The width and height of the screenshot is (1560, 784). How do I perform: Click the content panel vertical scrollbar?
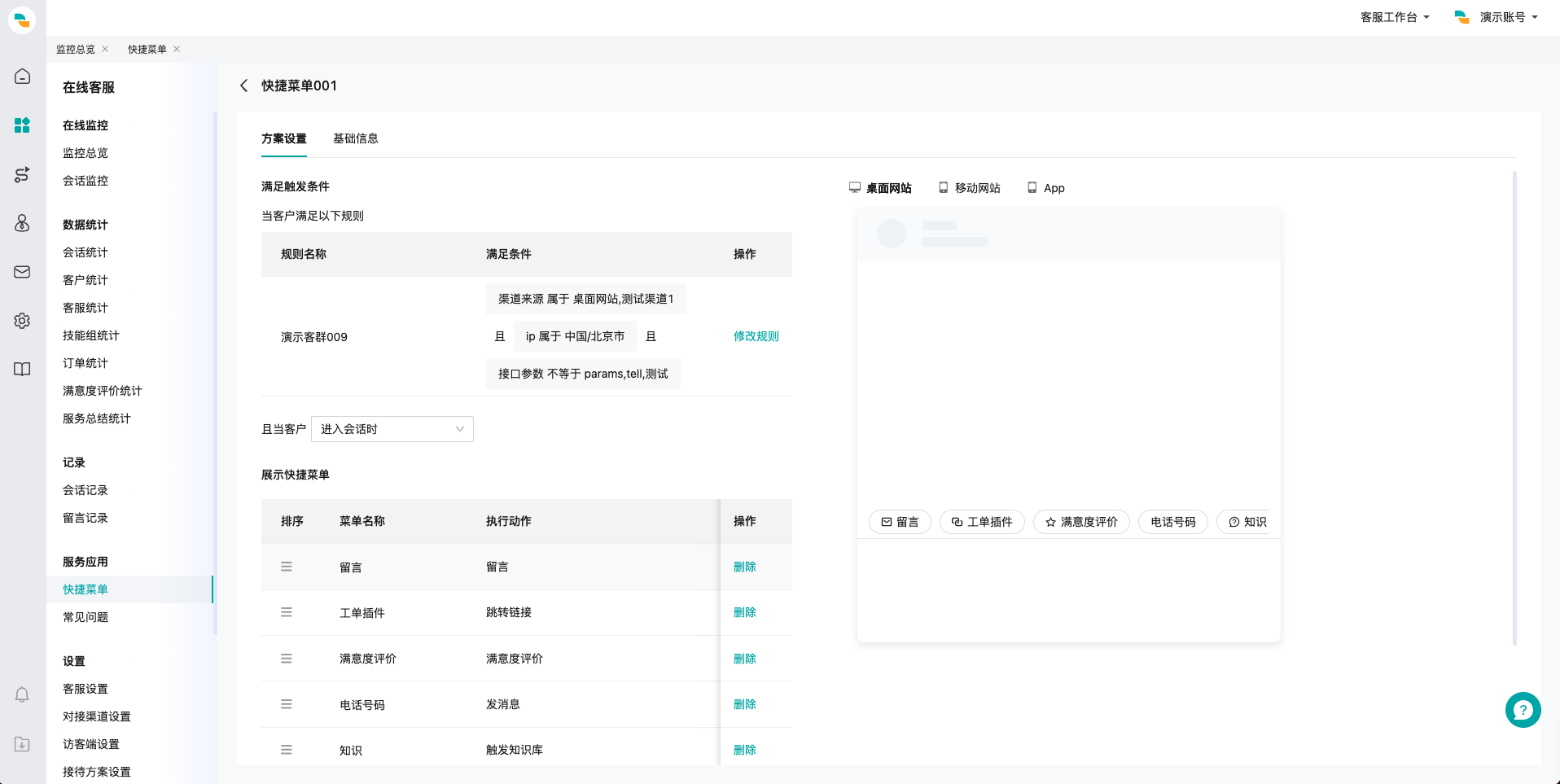pyautogui.click(x=1514, y=407)
